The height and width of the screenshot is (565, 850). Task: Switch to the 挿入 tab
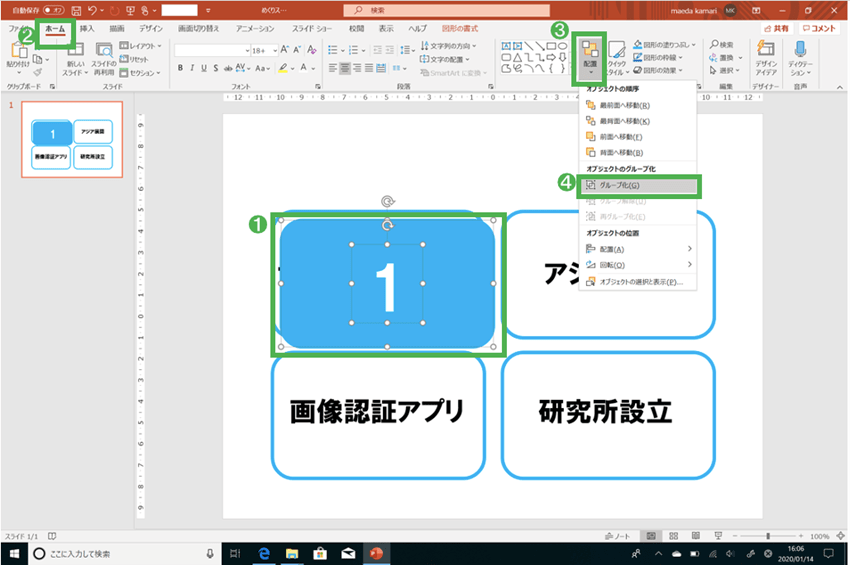click(87, 29)
